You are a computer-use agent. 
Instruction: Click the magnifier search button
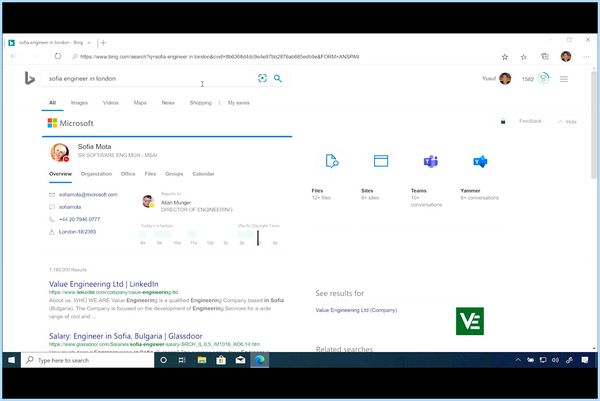point(278,78)
